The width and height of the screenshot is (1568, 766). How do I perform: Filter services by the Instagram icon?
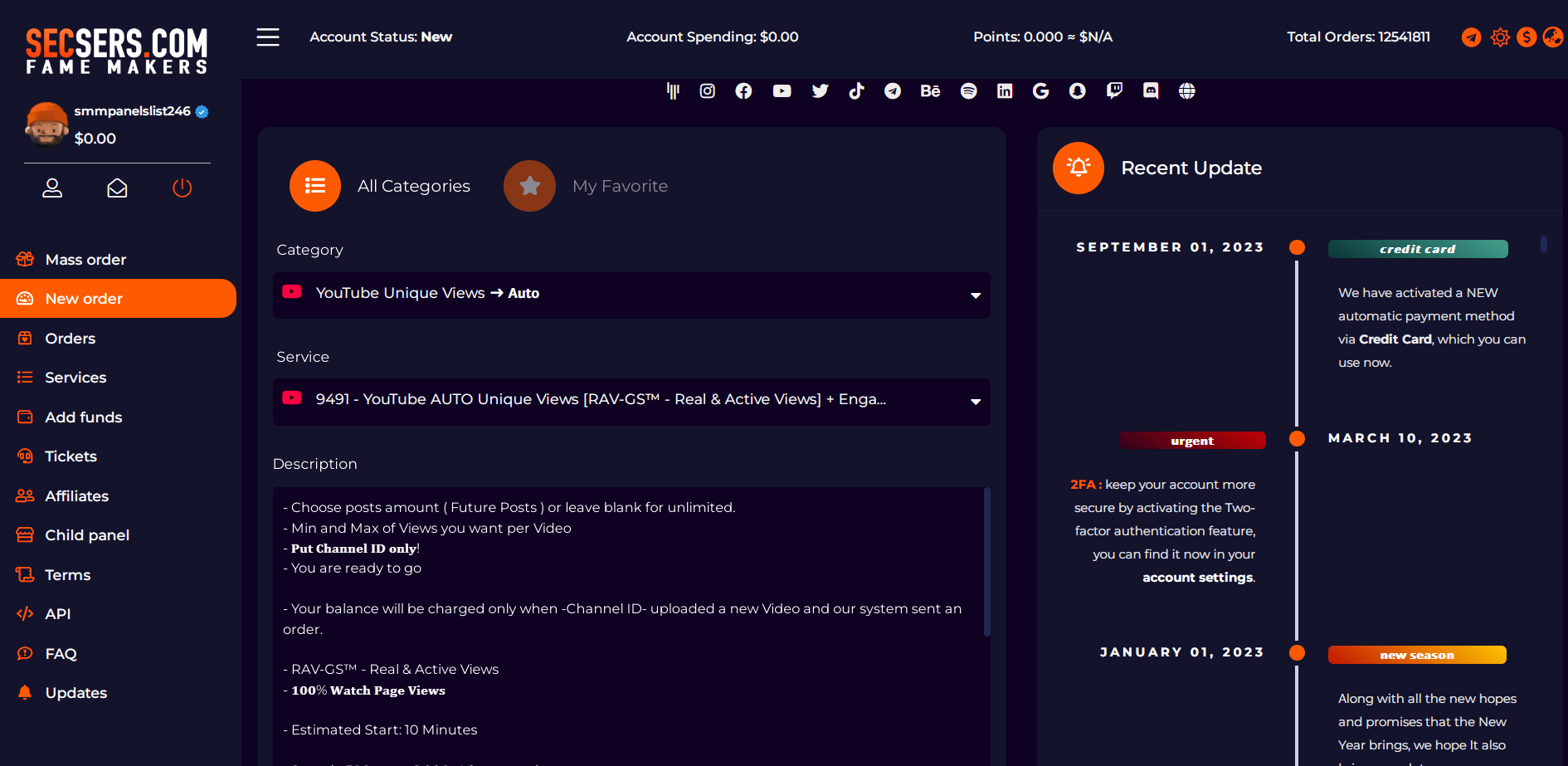click(x=707, y=91)
